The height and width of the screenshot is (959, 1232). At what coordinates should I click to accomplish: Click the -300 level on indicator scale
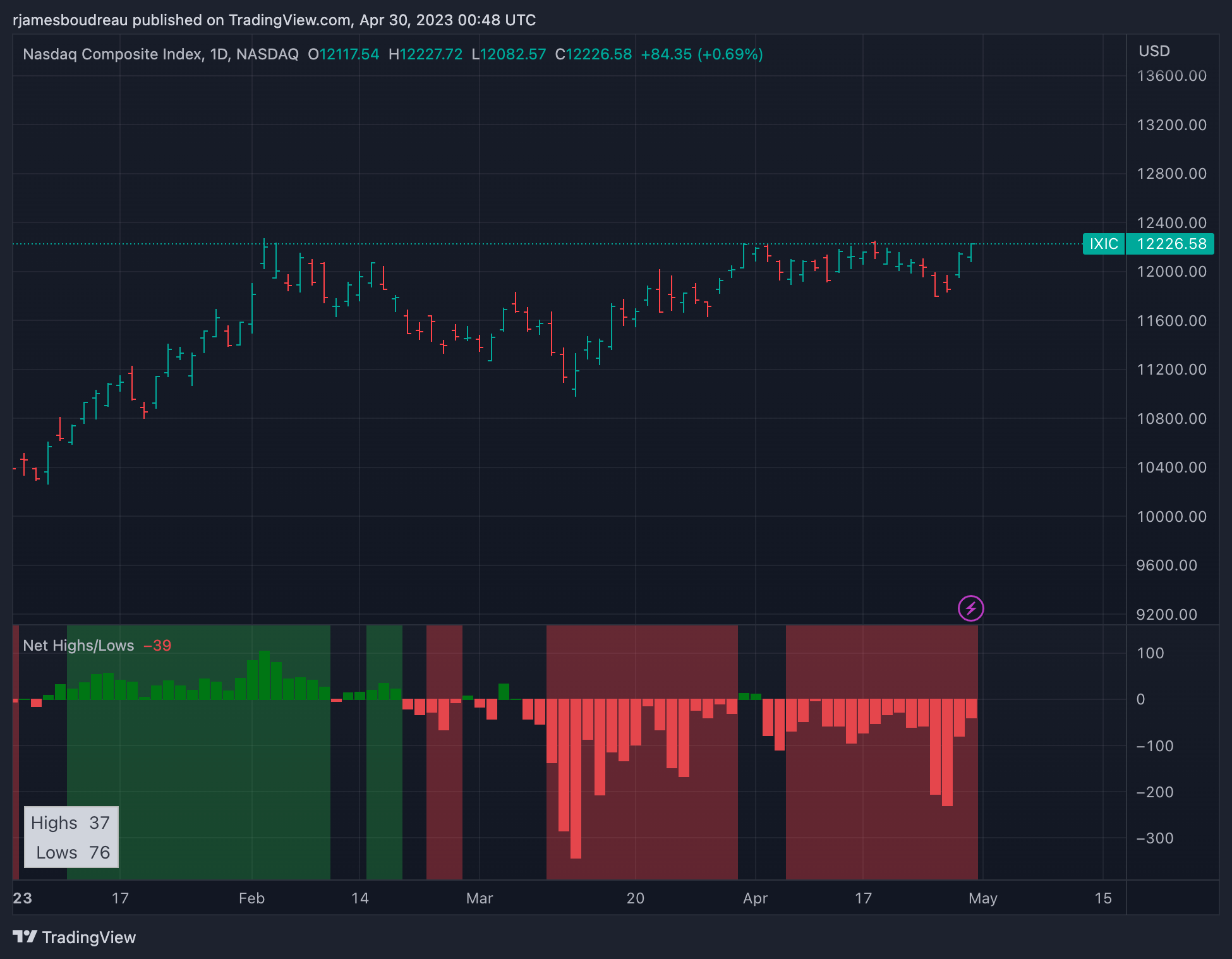tap(1154, 838)
